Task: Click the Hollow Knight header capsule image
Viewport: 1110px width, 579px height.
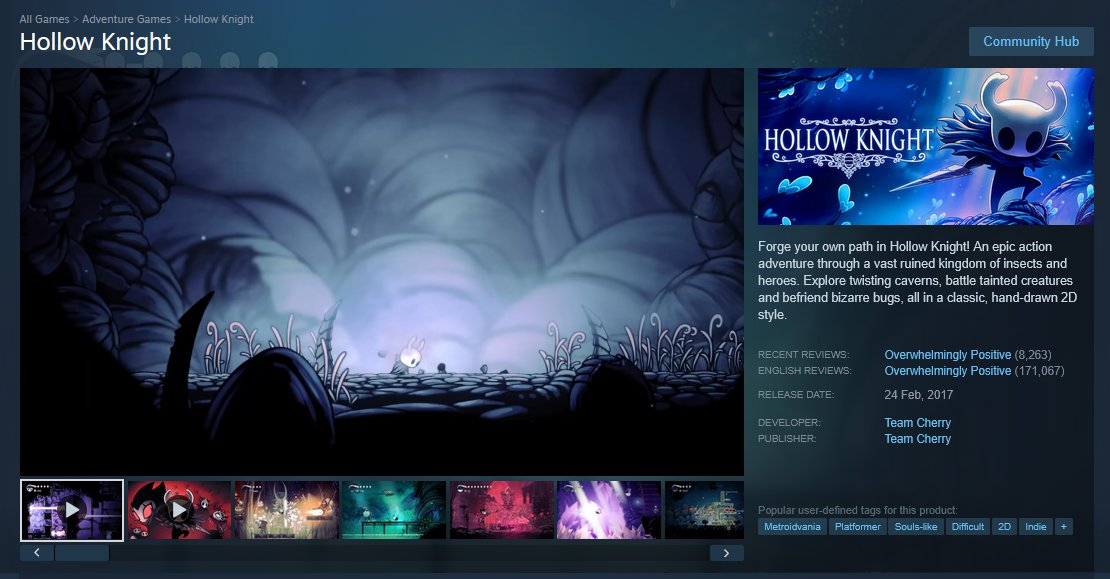Action: (926, 147)
